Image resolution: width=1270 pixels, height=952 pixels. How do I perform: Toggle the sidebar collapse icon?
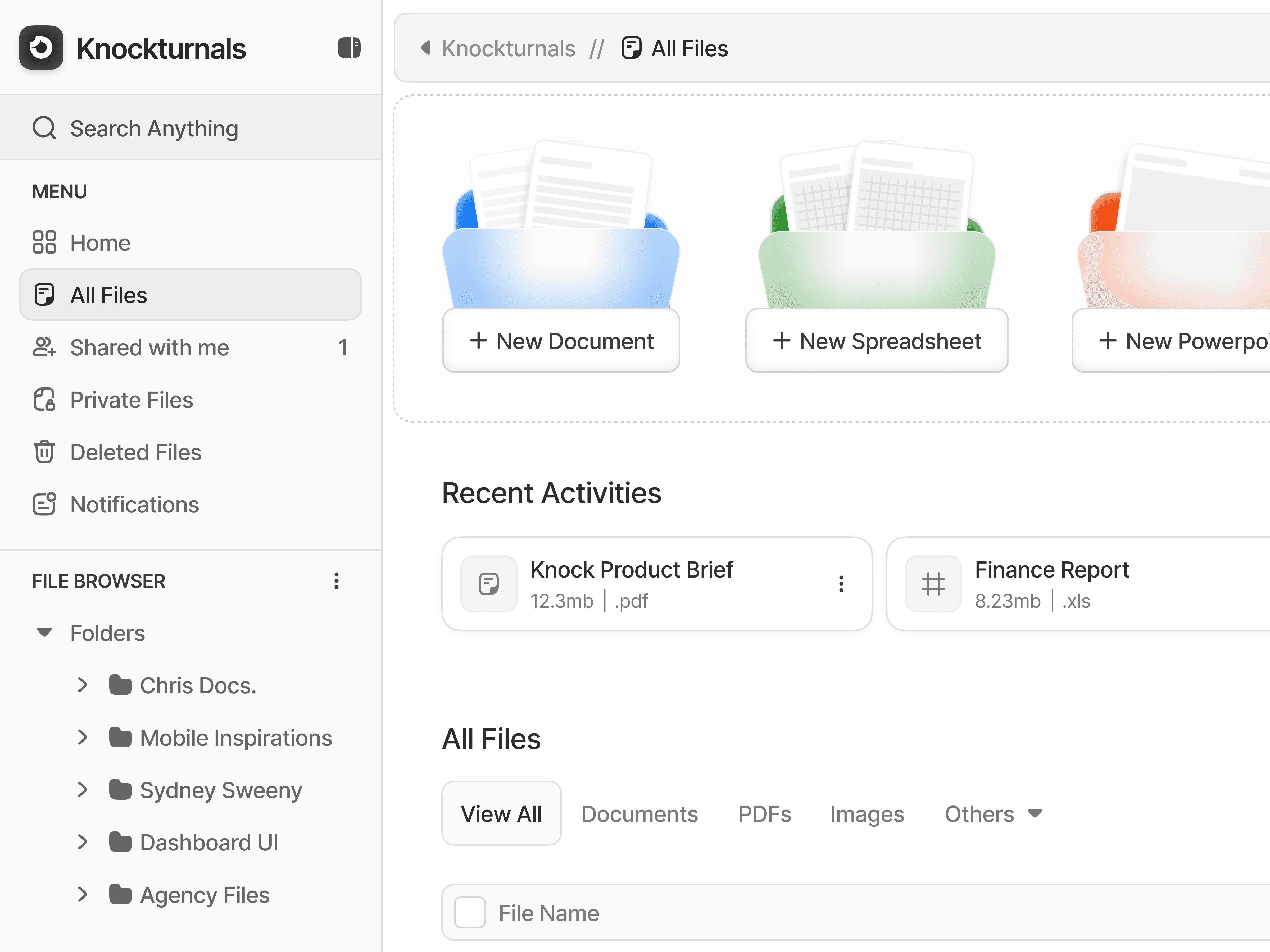(348, 48)
